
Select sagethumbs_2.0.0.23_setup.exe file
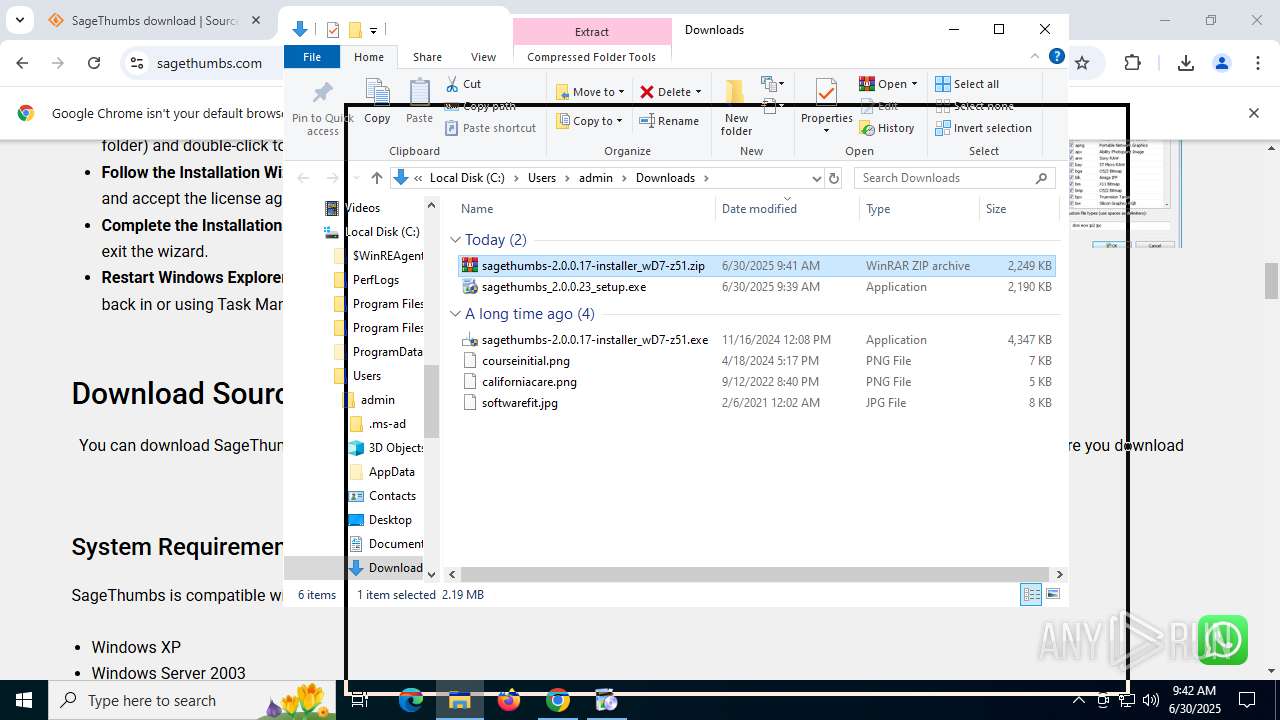tap(564, 287)
